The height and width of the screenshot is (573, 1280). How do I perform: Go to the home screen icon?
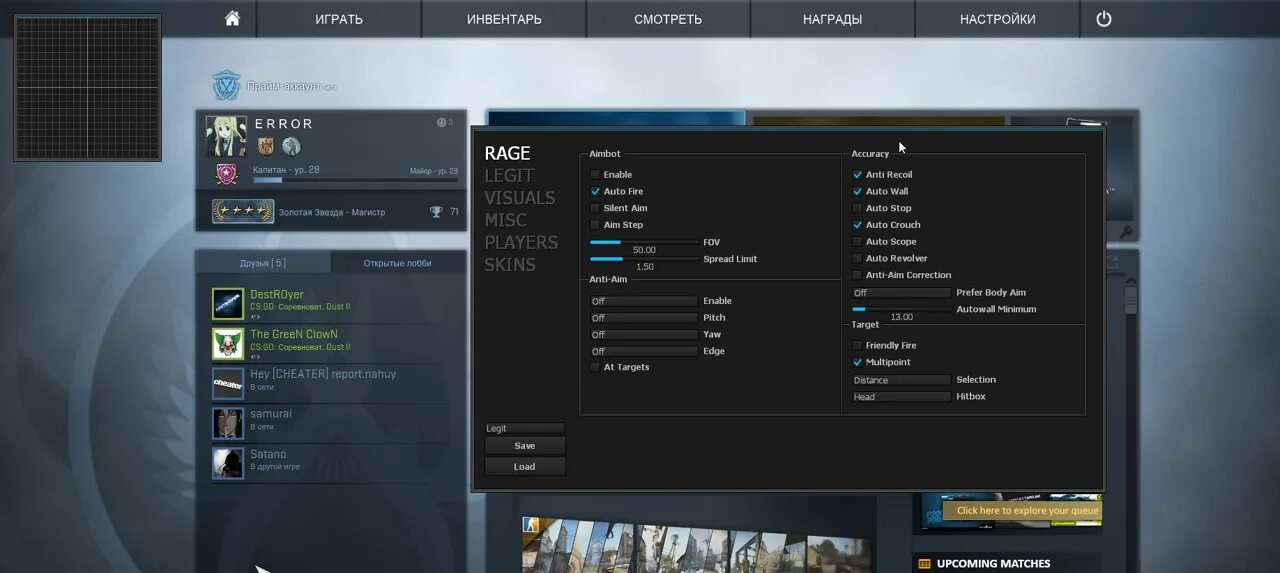pos(232,19)
